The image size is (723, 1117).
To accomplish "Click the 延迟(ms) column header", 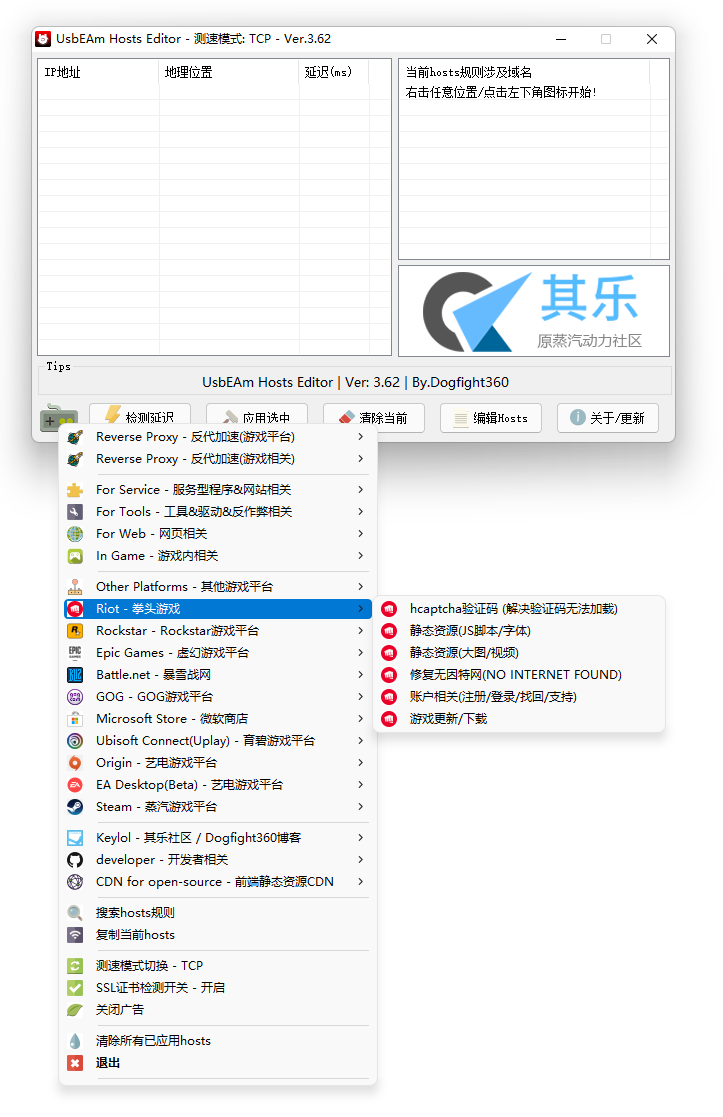I will 334,72.
